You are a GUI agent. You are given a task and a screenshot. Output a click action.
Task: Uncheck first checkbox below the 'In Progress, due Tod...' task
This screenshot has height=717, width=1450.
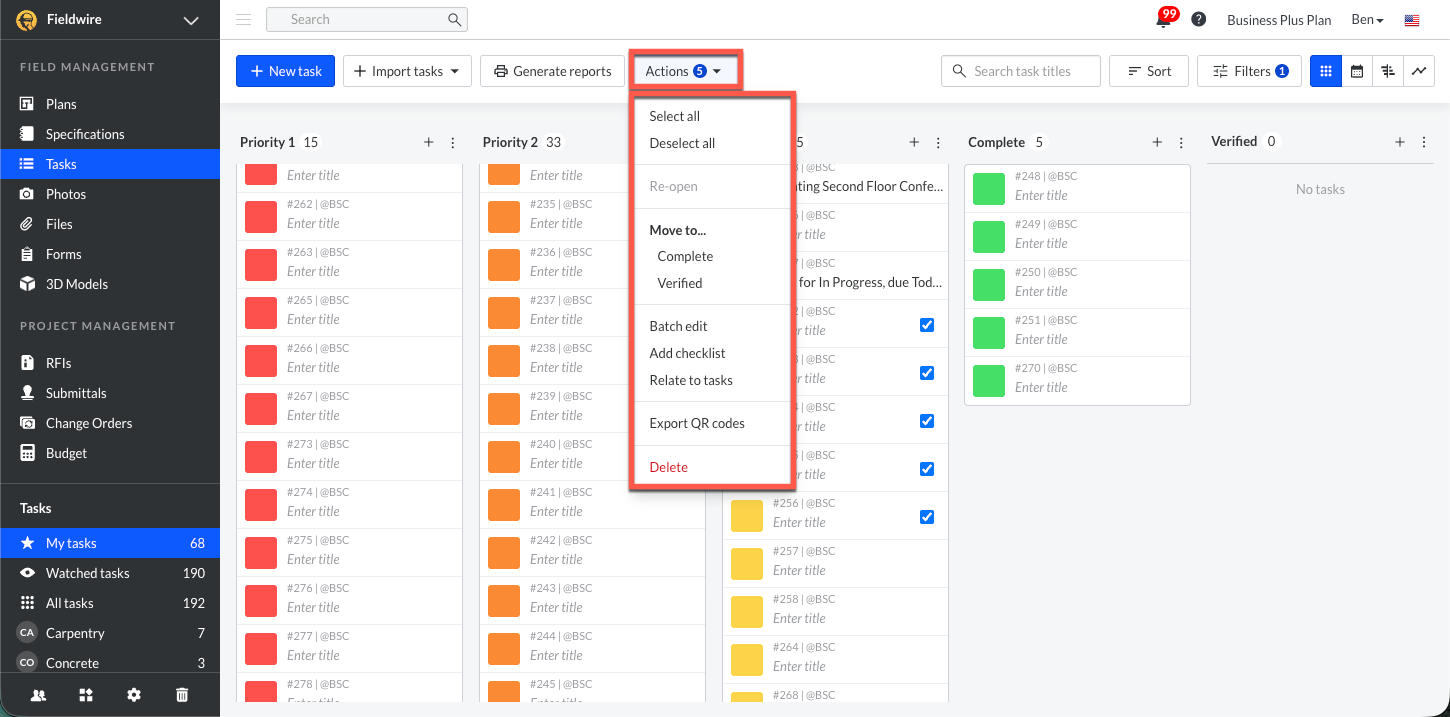pos(927,325)
